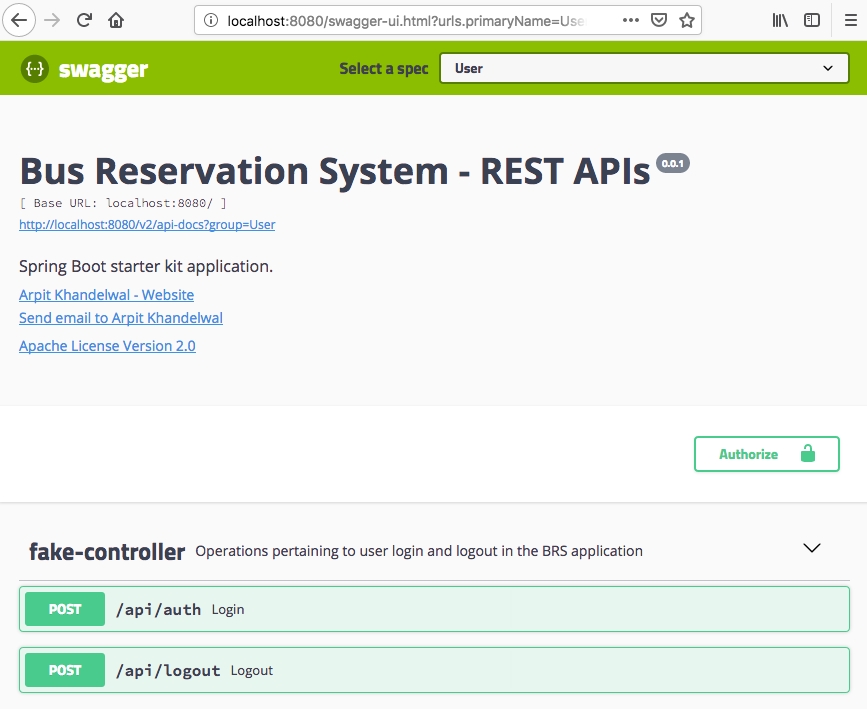Reload the page with the refresh icon
The width and height of the screenshot is (867, 709).
click(85, 20)
